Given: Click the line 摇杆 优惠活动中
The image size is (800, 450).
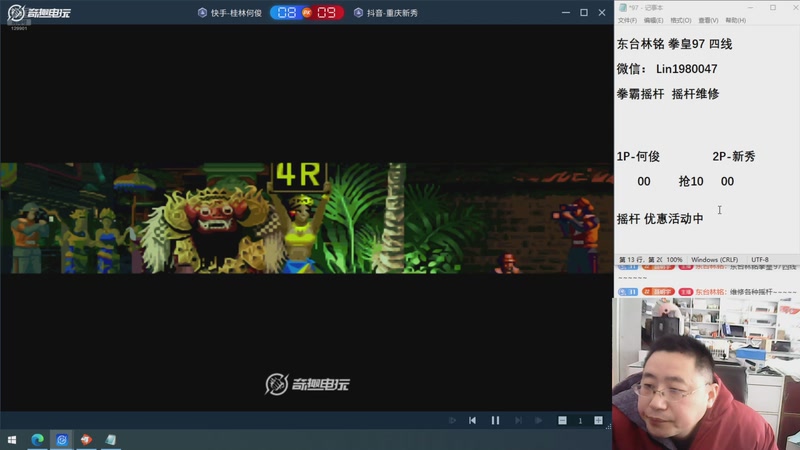Looking at the screenshot, I should coord(660,219).
